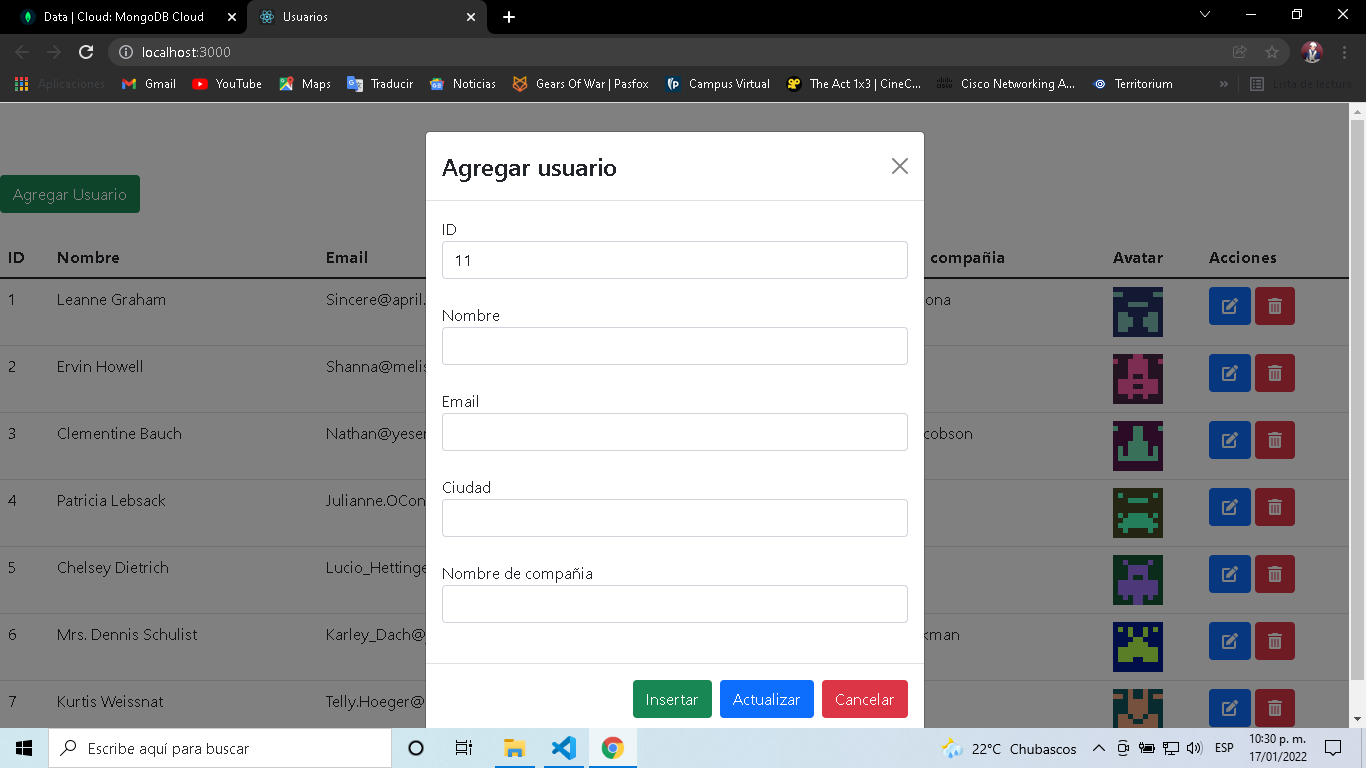Reload the page with the refresh icon

pyautogui.click(x=86, y=52)
